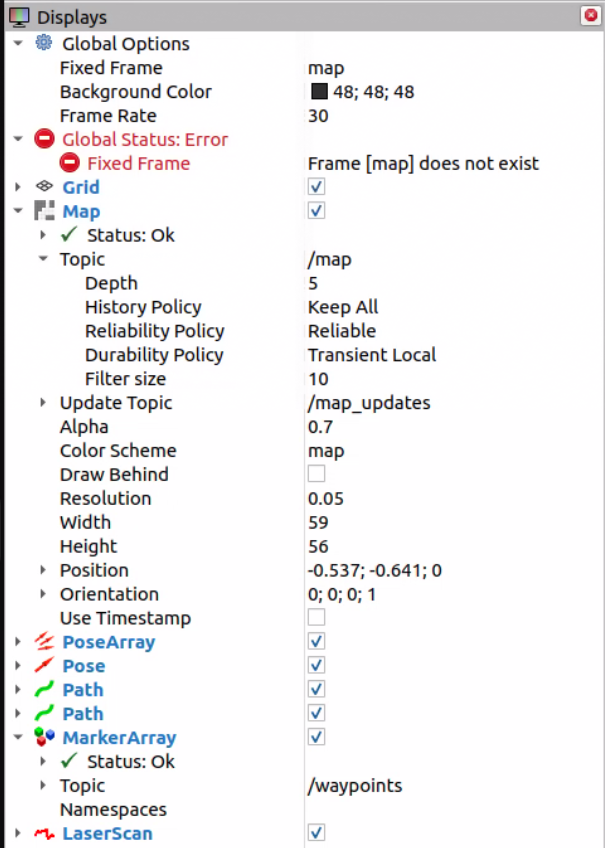Screen dimensions: 605x848
Task: Click the PoseArray display icon
Action: click(x=44, y=641)
